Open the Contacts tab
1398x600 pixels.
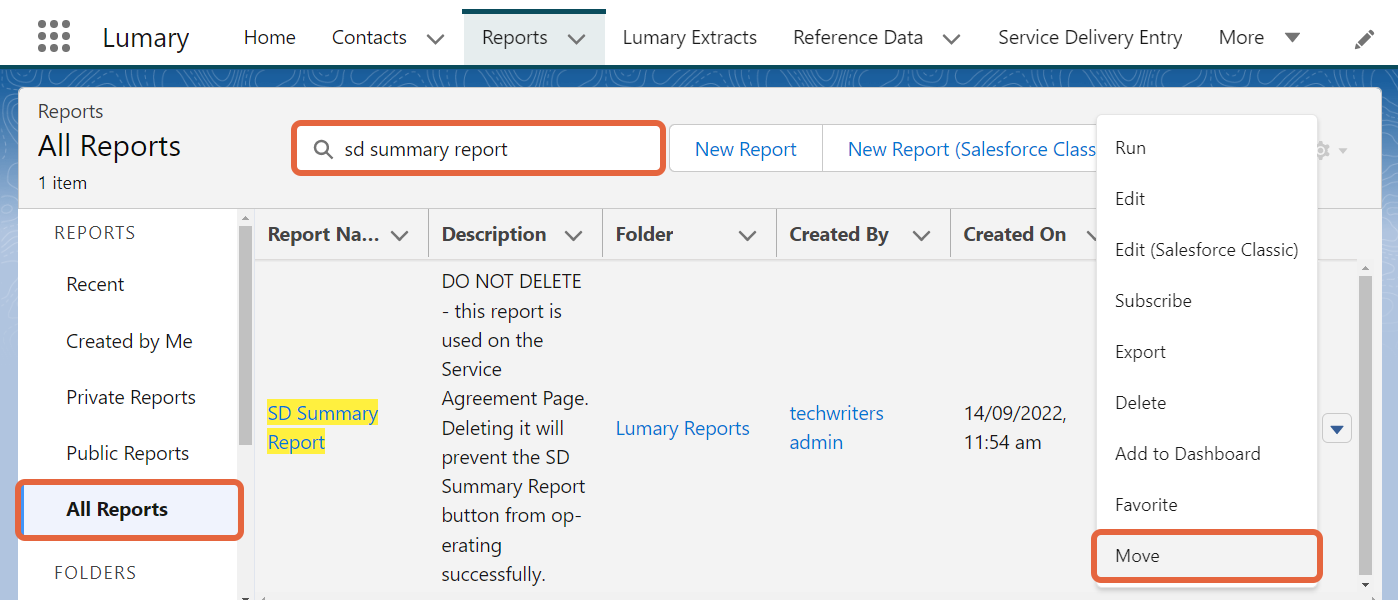(369, 38)
